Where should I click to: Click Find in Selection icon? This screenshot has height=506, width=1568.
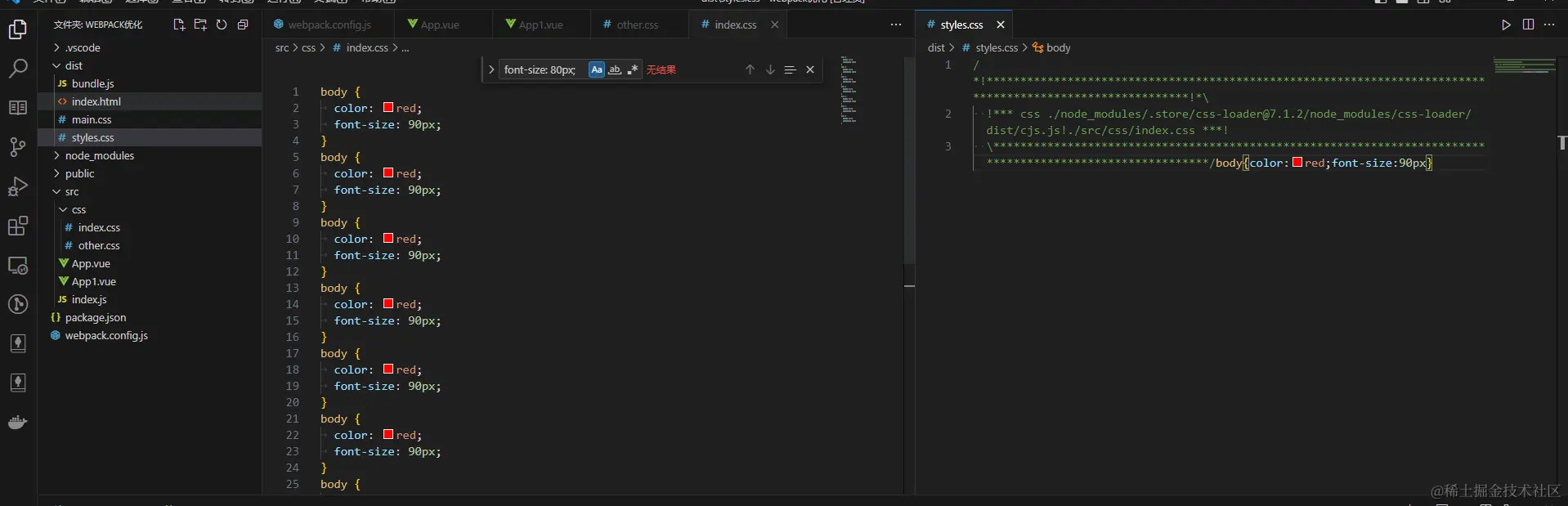click(x=790, y=69)
